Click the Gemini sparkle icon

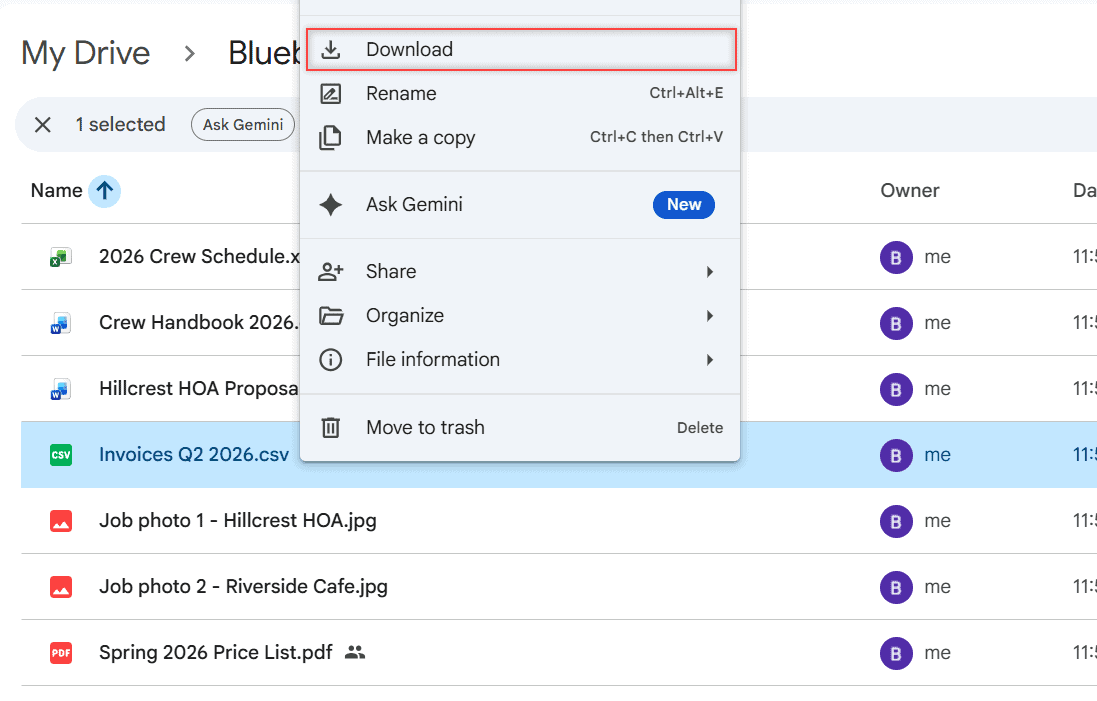330,204
